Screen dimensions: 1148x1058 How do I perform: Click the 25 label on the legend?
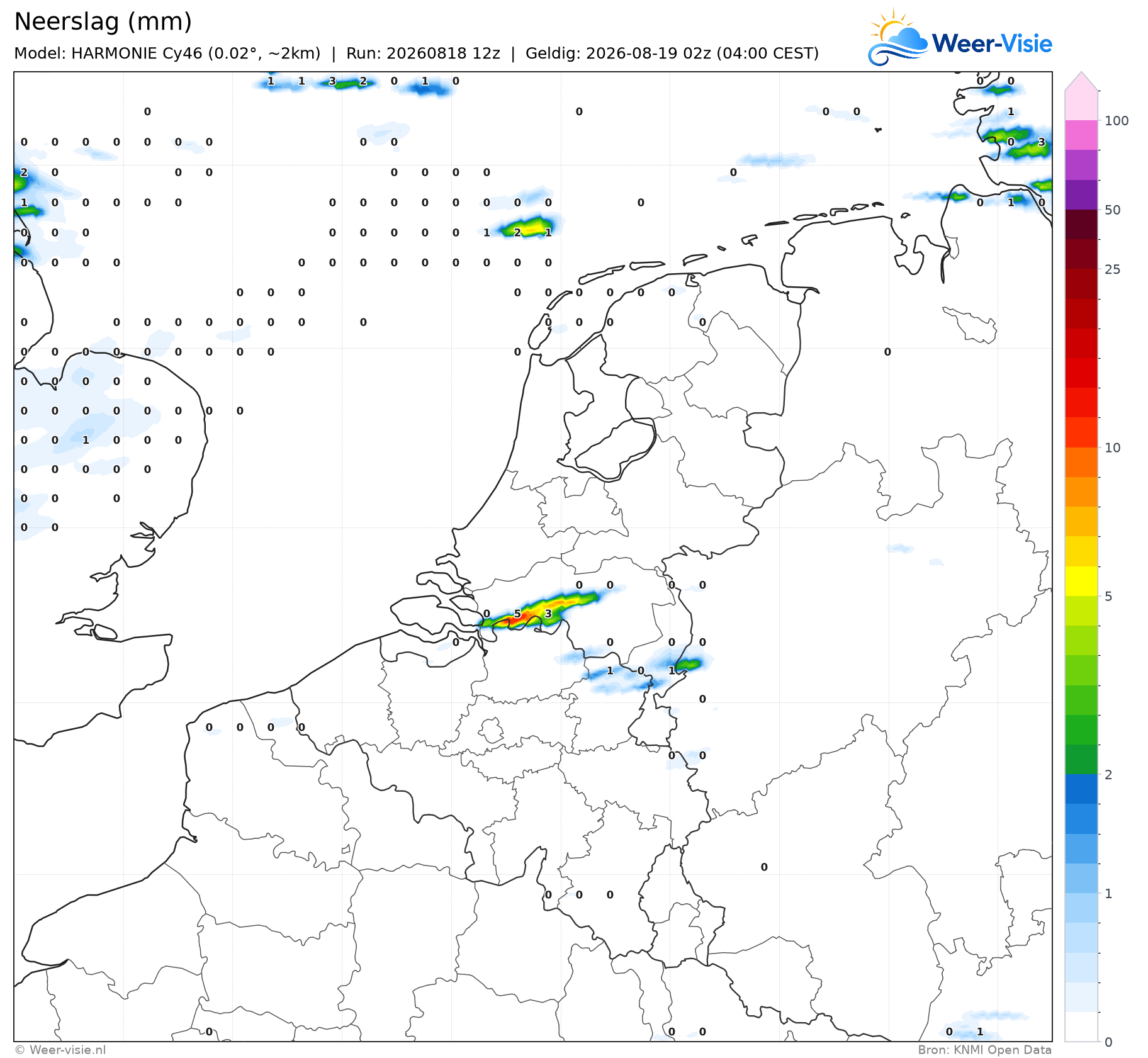click(1112, 269)
